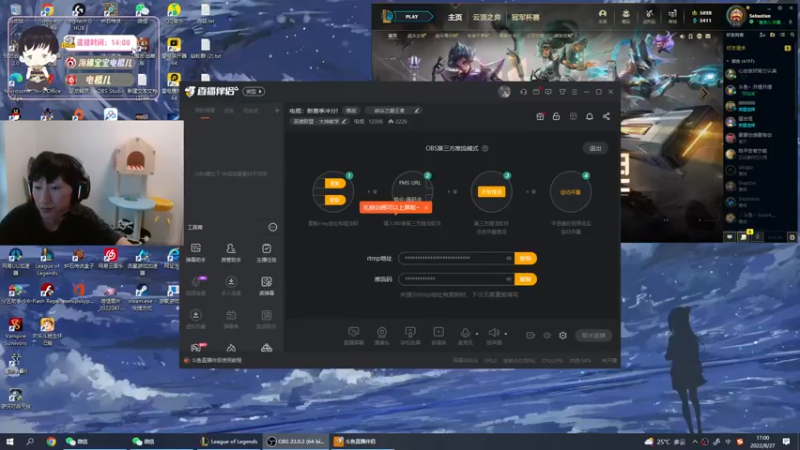Add a 手机投屏 phone screen source
Image resolution: width=800 pixels, height=450 pixels.
(x=410, y=336)
